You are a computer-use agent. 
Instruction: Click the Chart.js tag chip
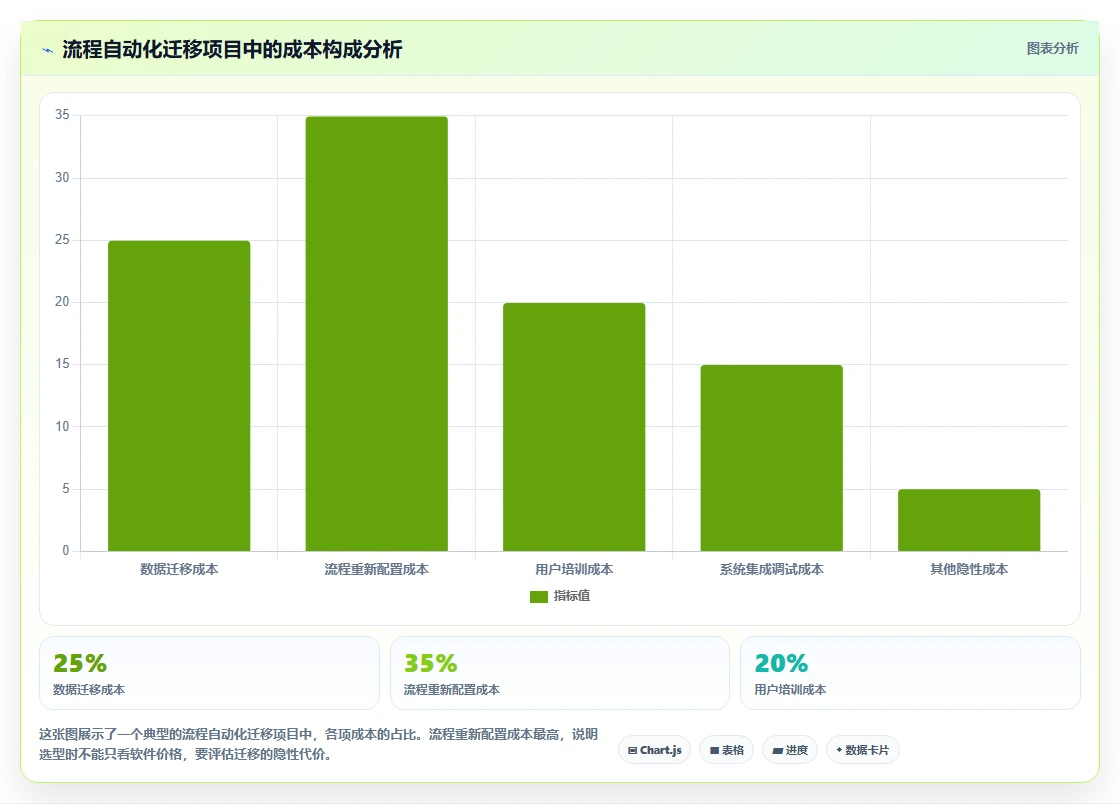coord(654,750)
